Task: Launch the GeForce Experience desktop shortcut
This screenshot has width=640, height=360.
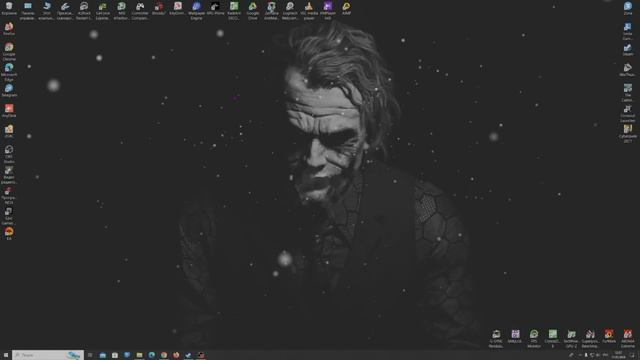Action: tap(102, 10)
